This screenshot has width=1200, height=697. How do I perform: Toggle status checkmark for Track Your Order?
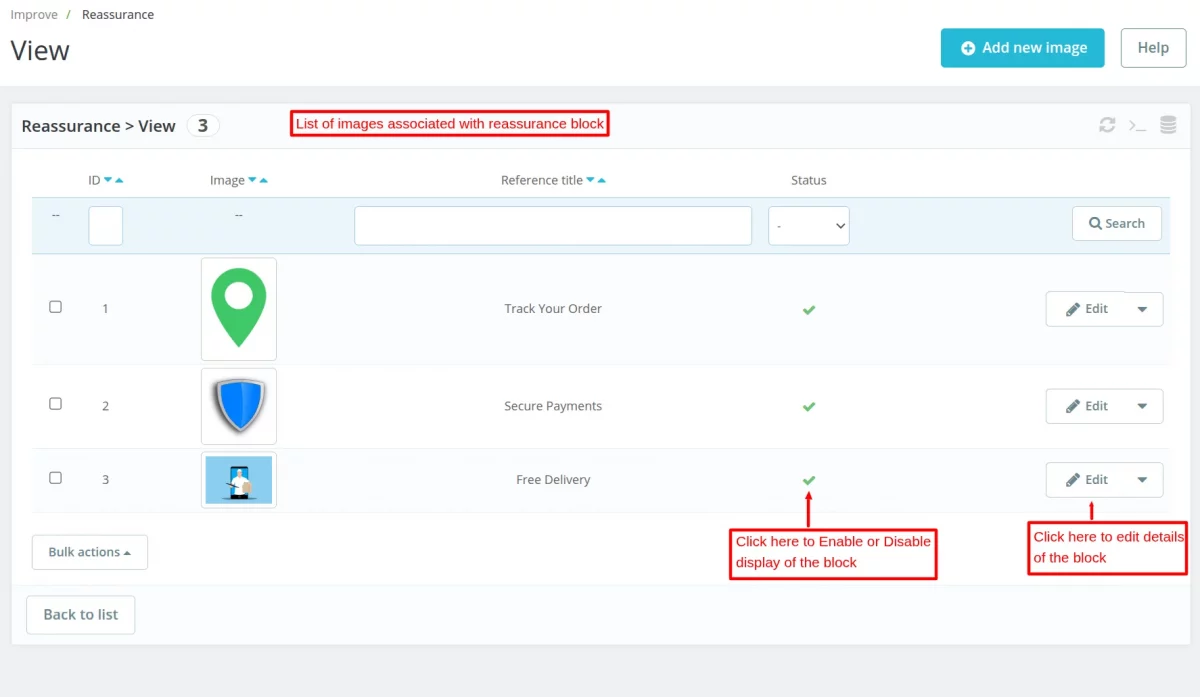click(809, 310)
